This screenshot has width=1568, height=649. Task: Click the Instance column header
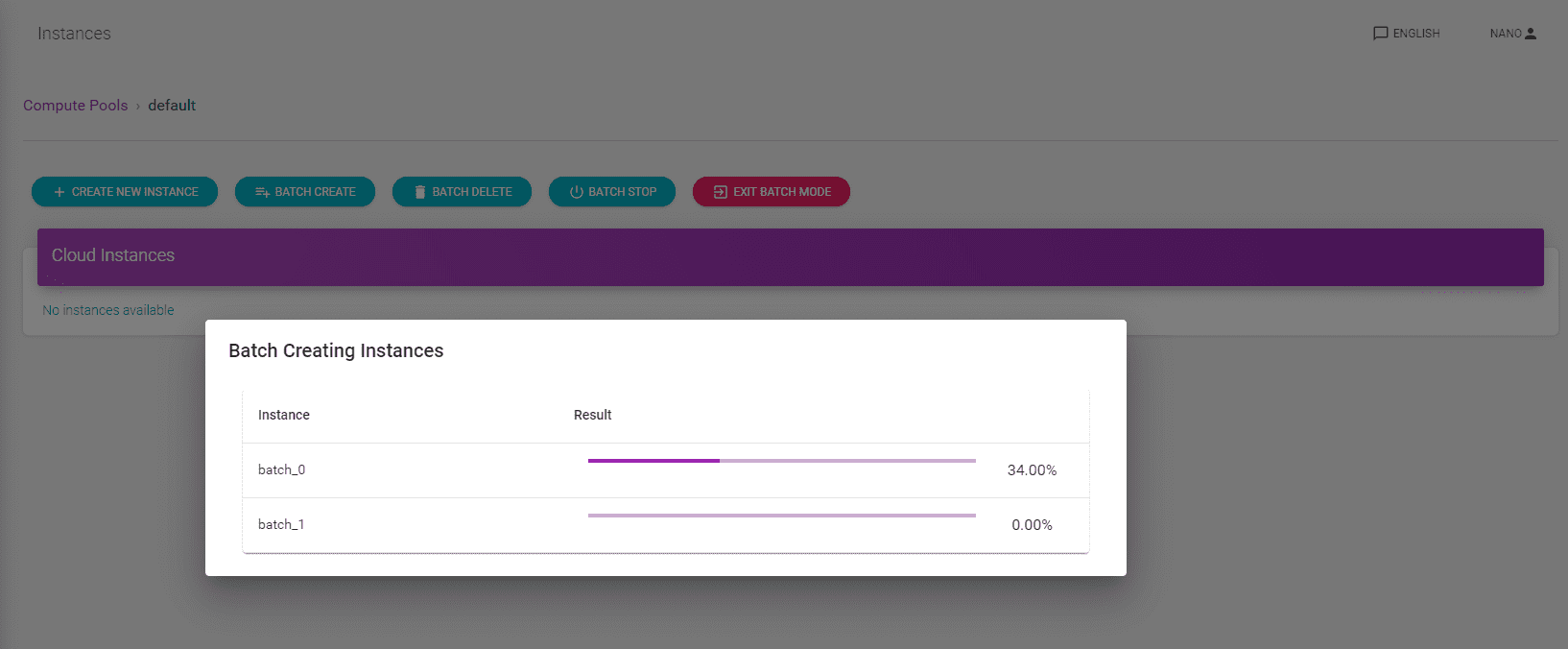[284, 415]
